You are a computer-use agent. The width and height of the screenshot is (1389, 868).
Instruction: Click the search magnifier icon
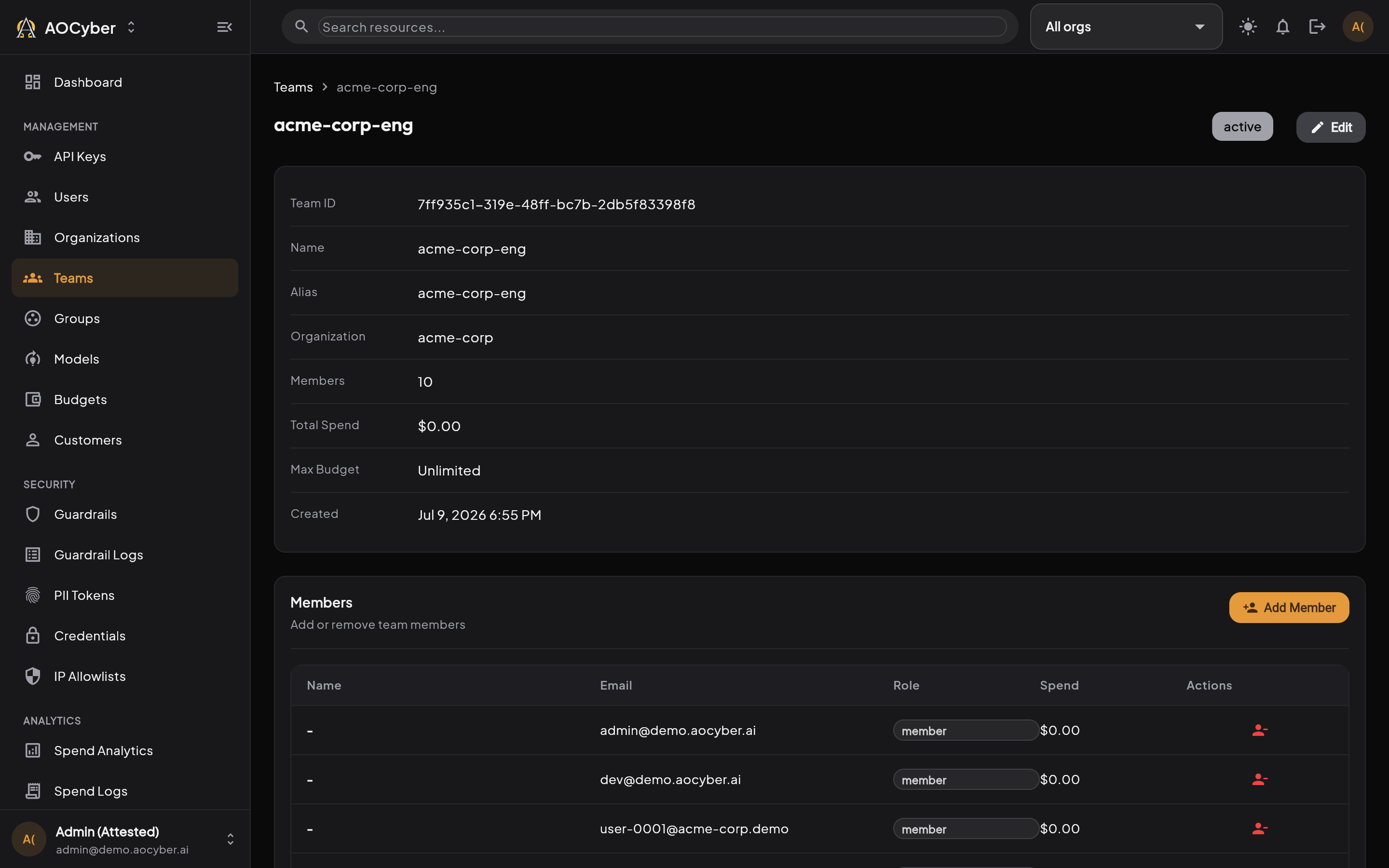tap(301, 27)
